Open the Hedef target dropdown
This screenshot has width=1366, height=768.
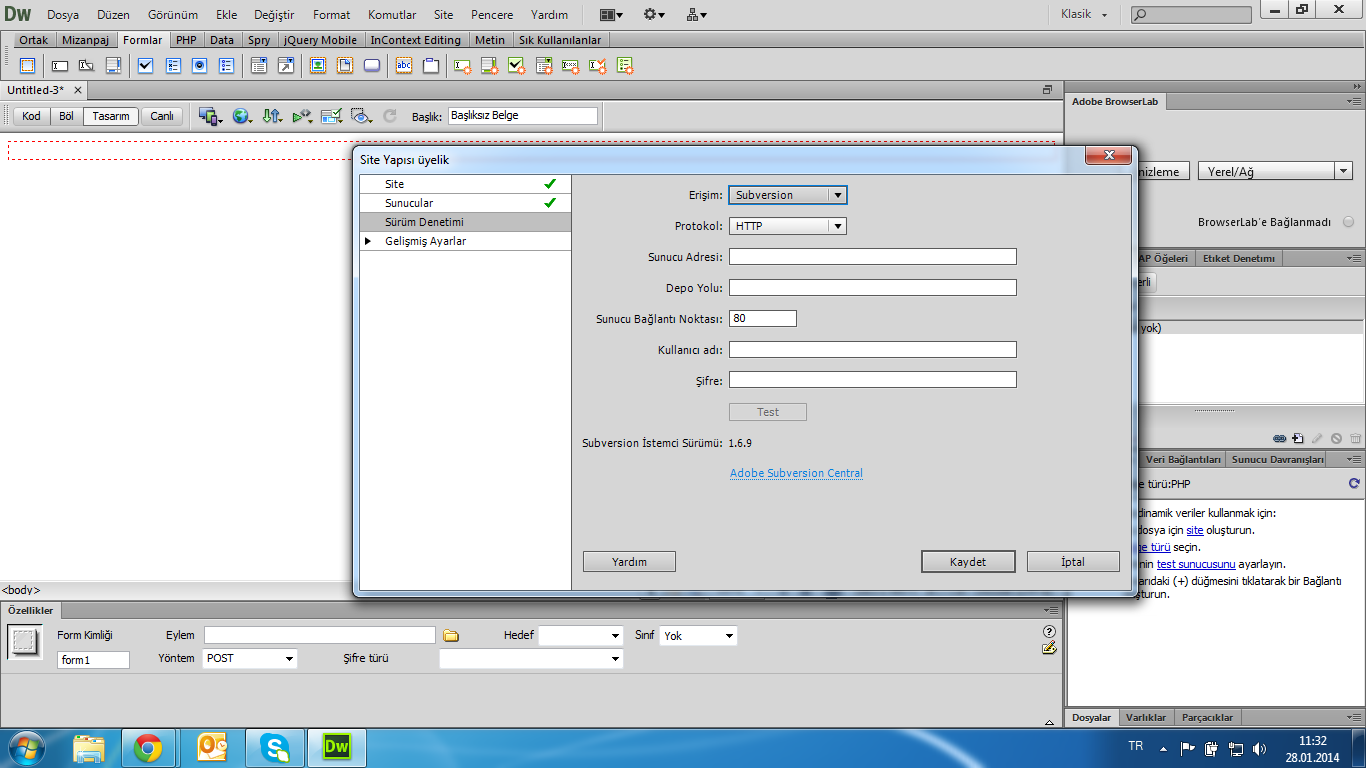[x=582, y=635]
